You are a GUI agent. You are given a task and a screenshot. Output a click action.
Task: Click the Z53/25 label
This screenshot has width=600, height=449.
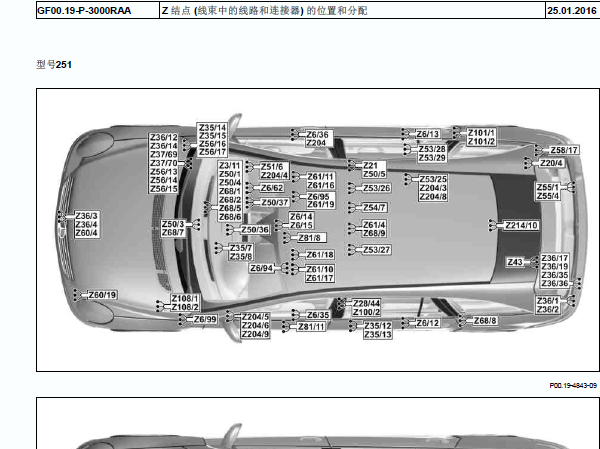(433, 179)
